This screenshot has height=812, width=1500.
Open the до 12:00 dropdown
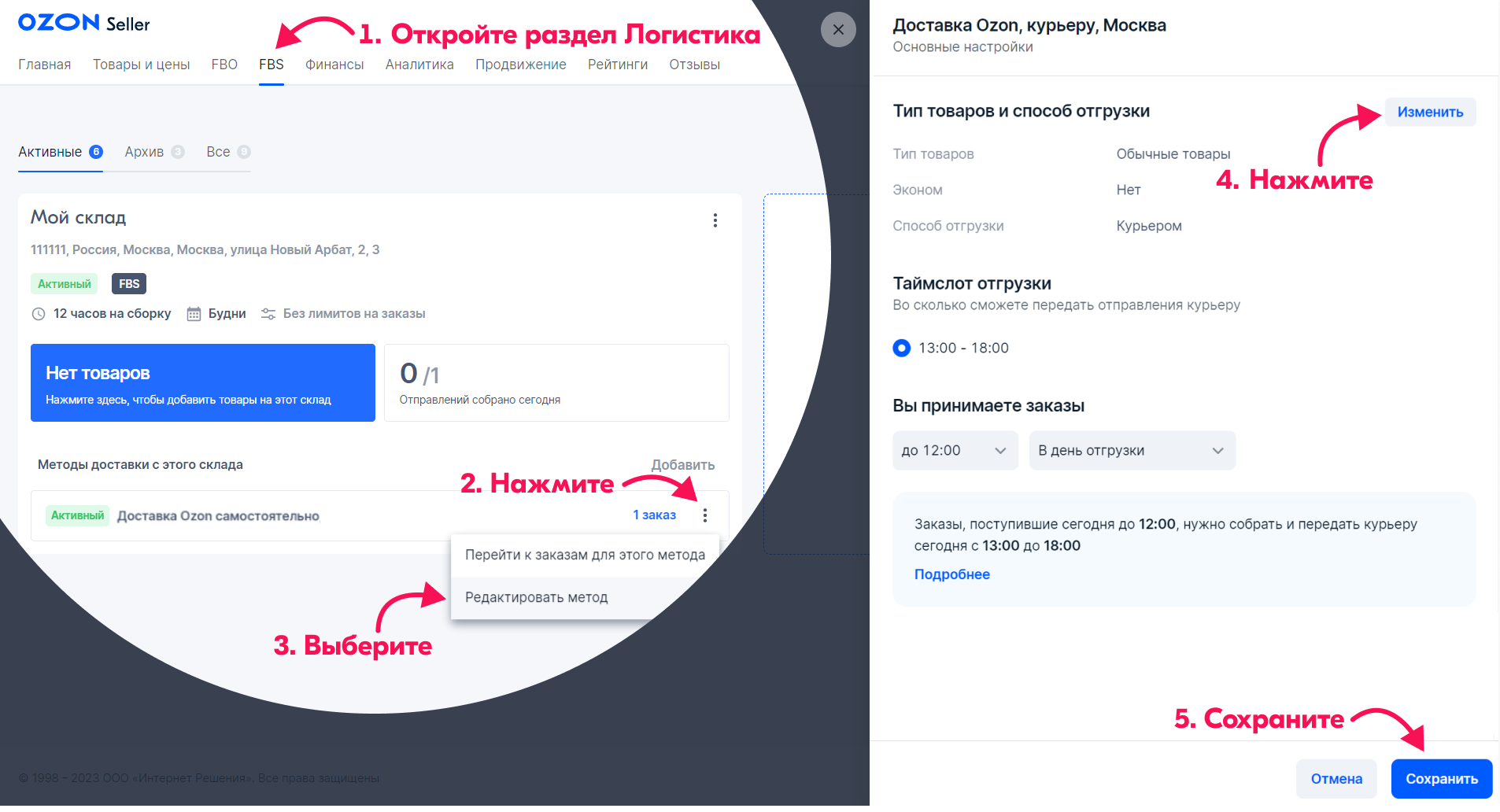[x=955, y=451]
